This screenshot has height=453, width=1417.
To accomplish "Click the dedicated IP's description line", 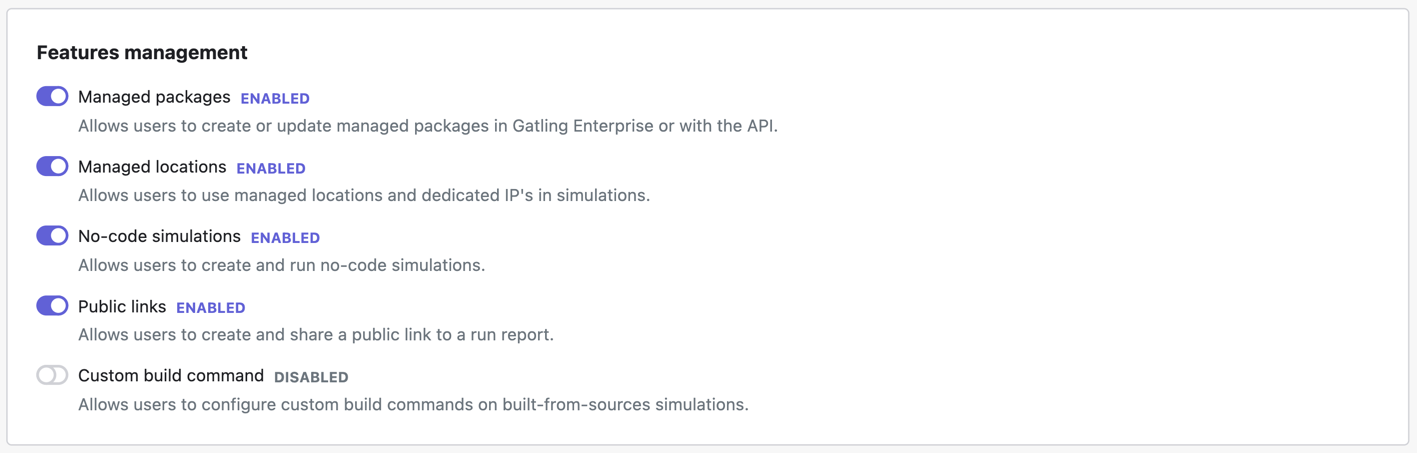I will [364, 195].
